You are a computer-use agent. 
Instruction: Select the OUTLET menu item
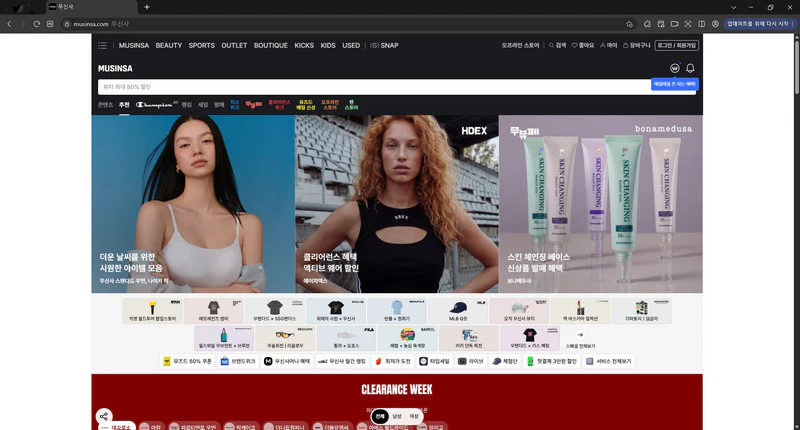tap(234, 45)
